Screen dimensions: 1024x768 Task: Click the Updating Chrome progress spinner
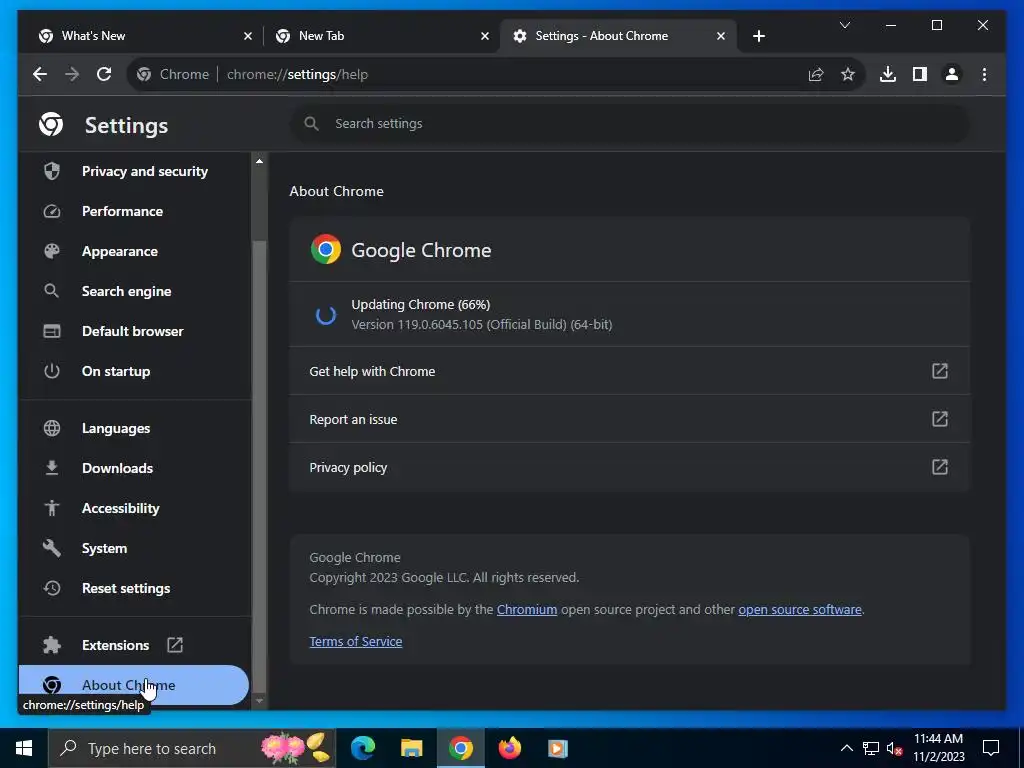[x=325, y=315]
